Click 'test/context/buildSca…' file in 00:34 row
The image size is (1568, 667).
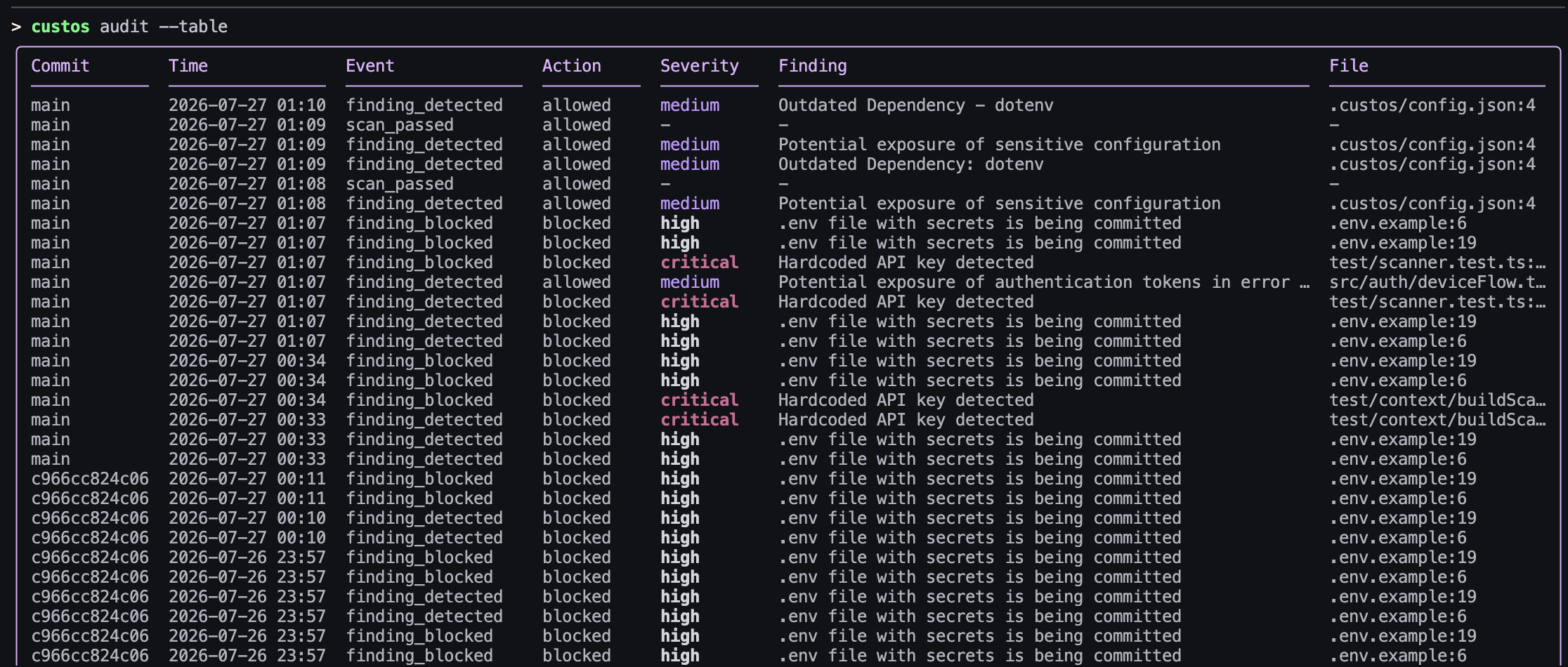click(x=1437, y=400)
